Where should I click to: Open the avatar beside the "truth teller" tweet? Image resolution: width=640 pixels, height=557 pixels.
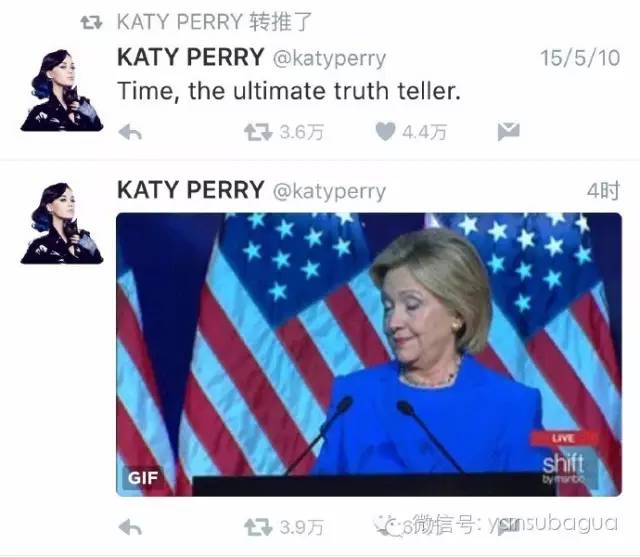pyautogui.click(x=62, y=90)
